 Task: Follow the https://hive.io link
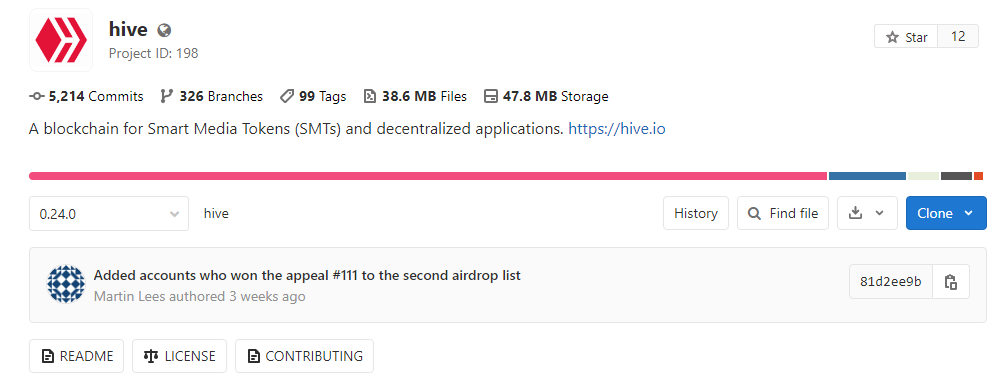click(x=617, y=129)
